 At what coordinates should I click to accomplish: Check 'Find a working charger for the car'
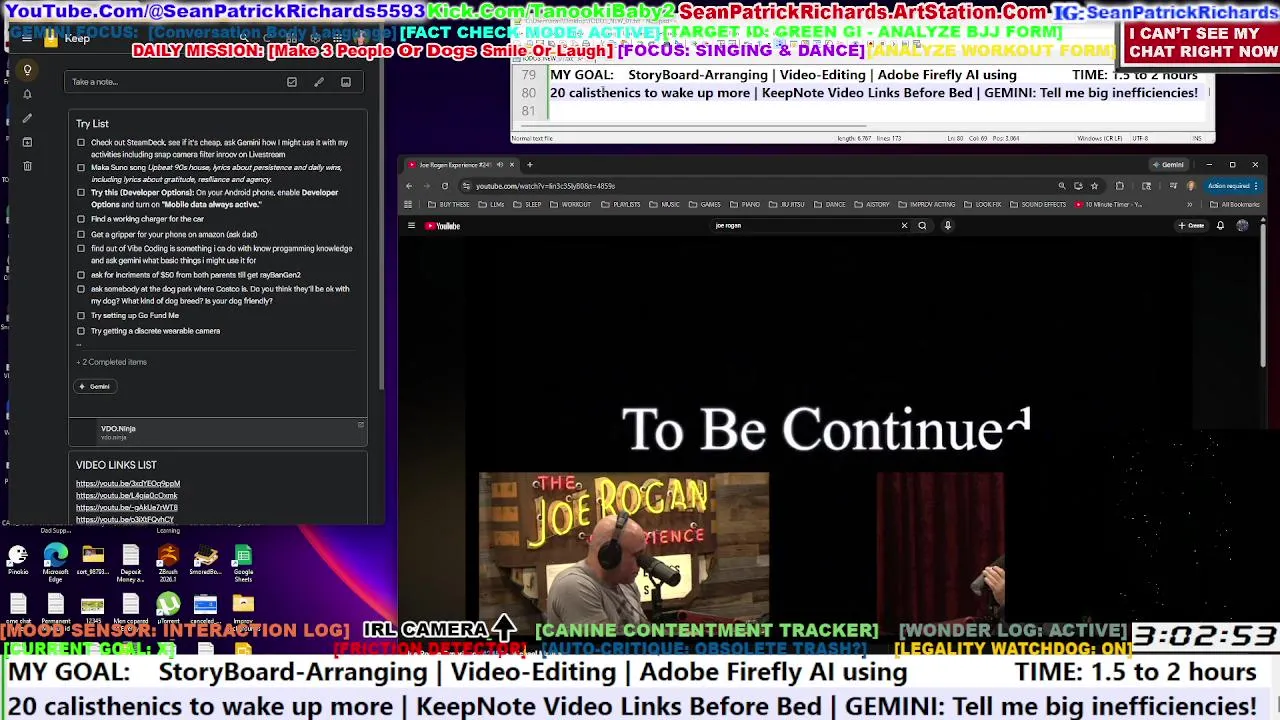pos(81,219)
